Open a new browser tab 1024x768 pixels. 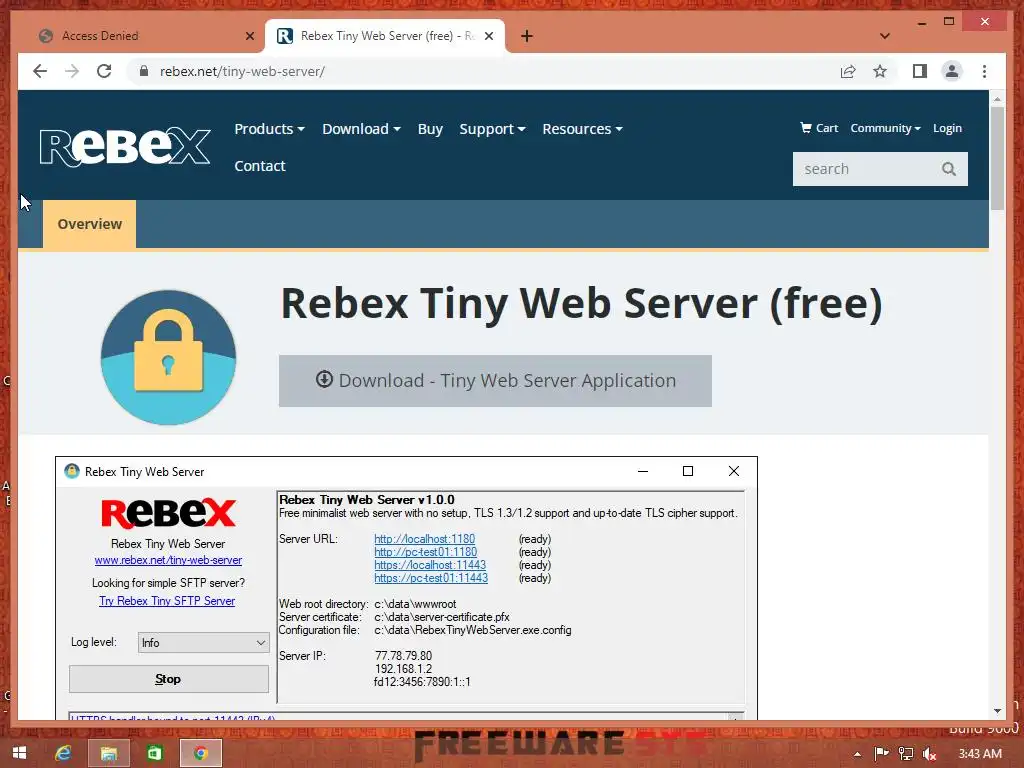pyautogui.click(x=527, y=36)
